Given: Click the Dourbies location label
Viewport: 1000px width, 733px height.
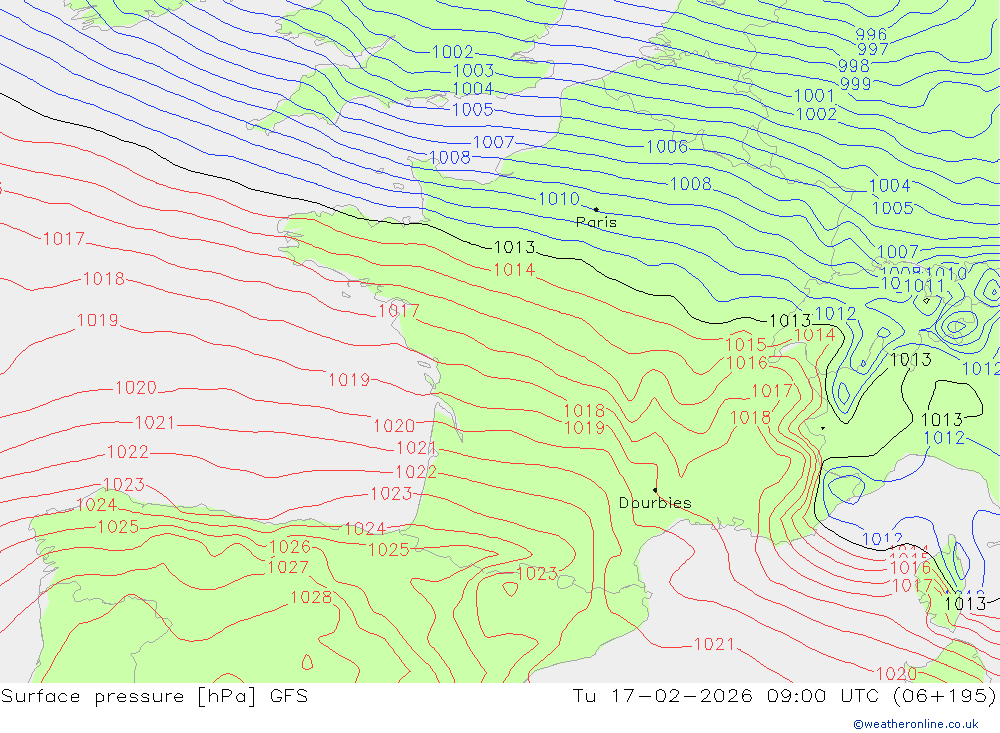Looking at the screenshot, I should click(655, 503).
